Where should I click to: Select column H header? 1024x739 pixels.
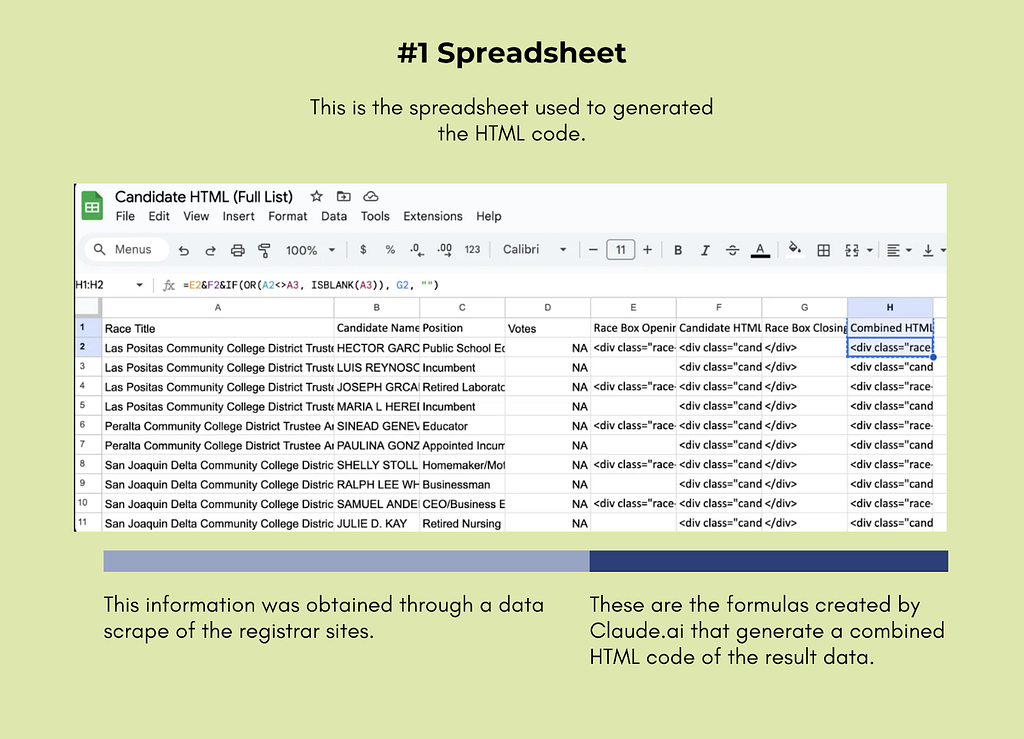click(889, 307)
